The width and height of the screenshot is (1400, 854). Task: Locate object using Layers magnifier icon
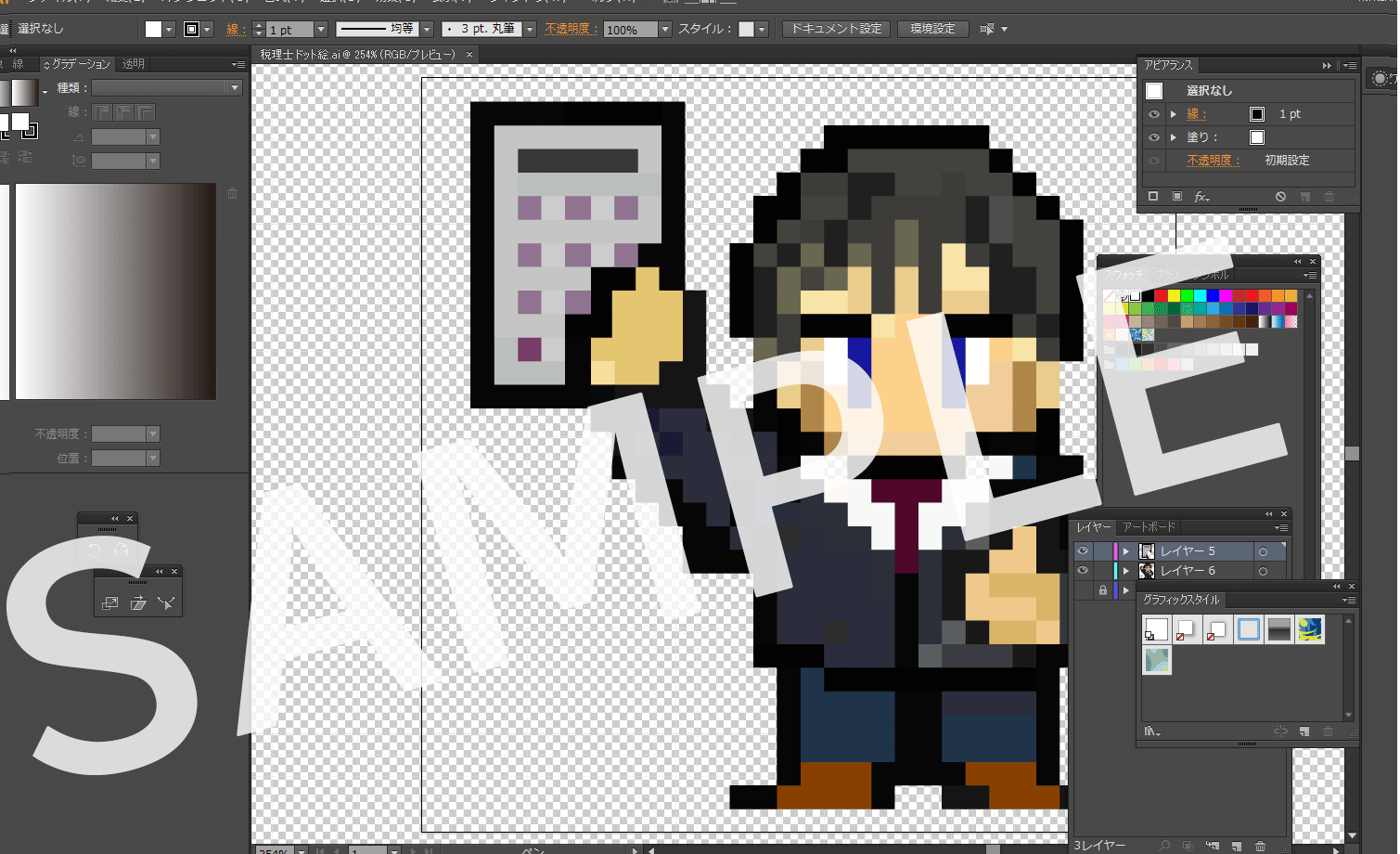point(1164,846)
